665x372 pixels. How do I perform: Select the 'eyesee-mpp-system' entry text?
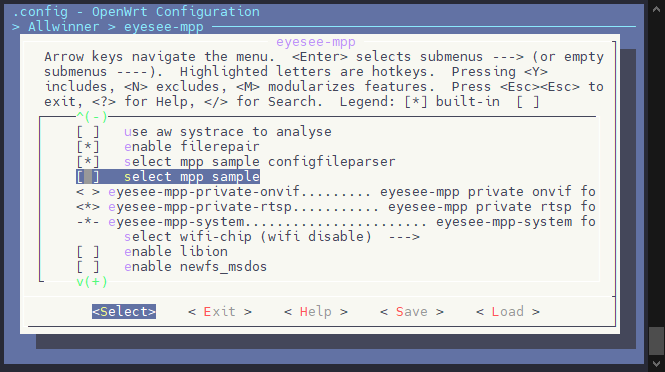[x=176, y=222]
